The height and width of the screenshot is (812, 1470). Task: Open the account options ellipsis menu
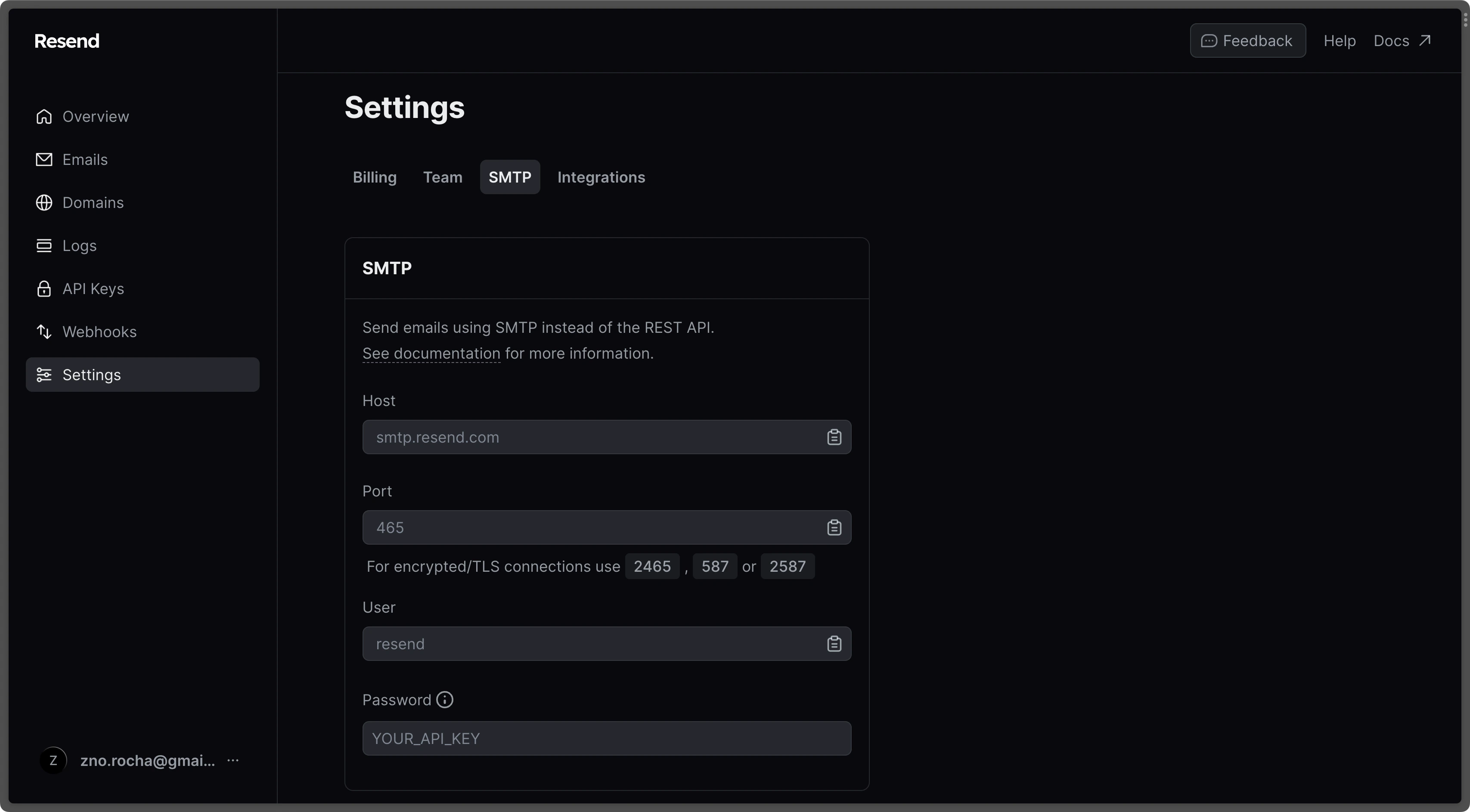(234, 761)
